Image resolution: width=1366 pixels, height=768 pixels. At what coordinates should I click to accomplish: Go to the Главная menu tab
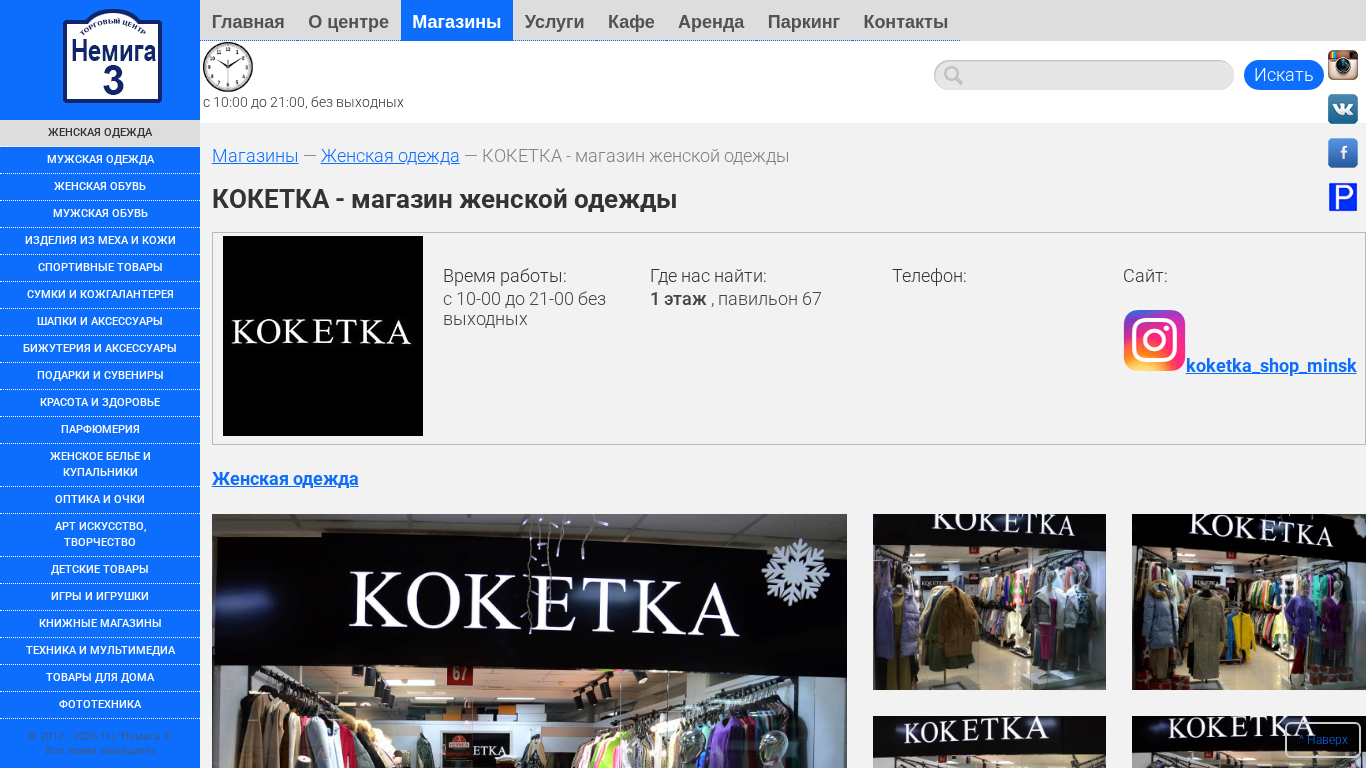pyautogui.click(x=248, y=21)
